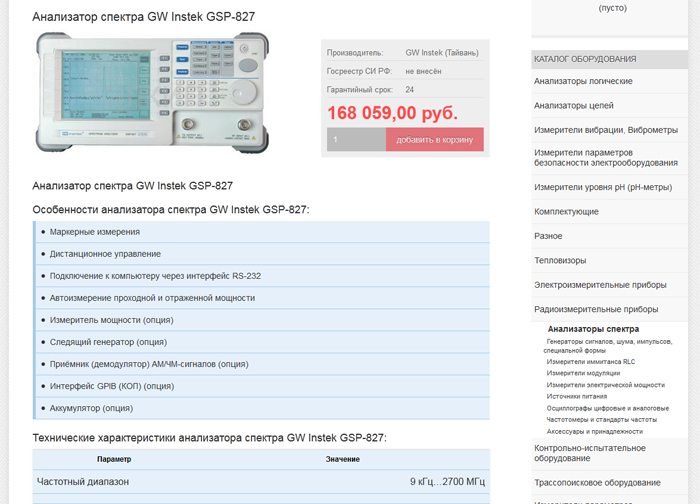Click 'Подключение к компьютеру через интерфейс RS-232' row
Screen dimensions: 700x504
[262, 276]
